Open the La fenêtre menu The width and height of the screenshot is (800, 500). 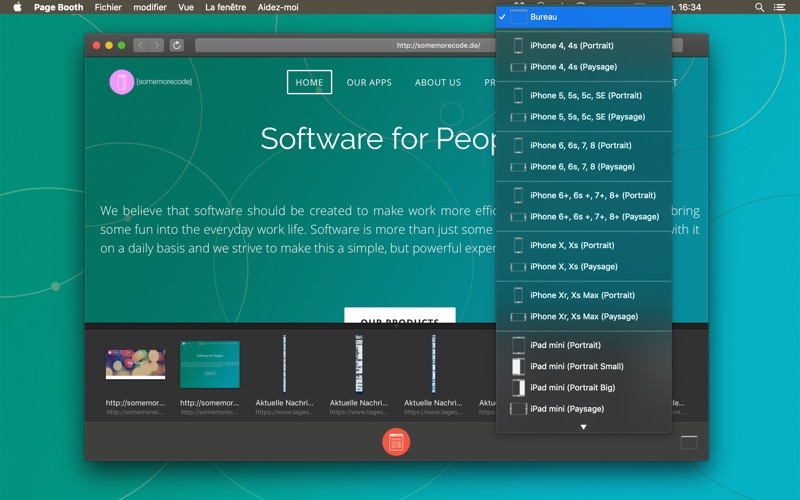(x=225, y=7)
